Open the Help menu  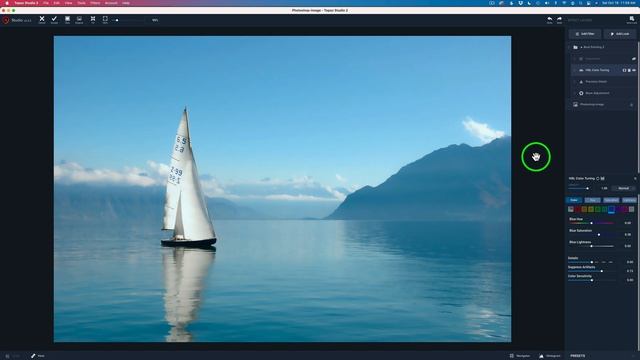tap(126, 3)
